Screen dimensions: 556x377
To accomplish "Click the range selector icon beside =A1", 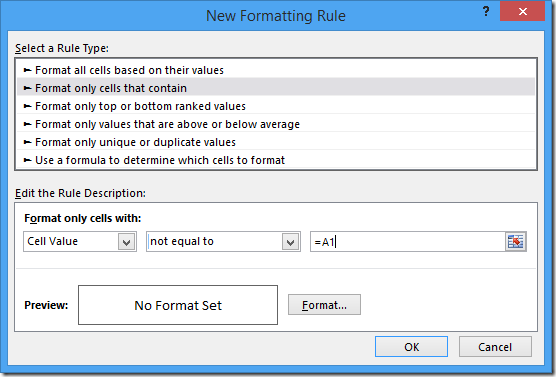I will click(x=516, y=242).
